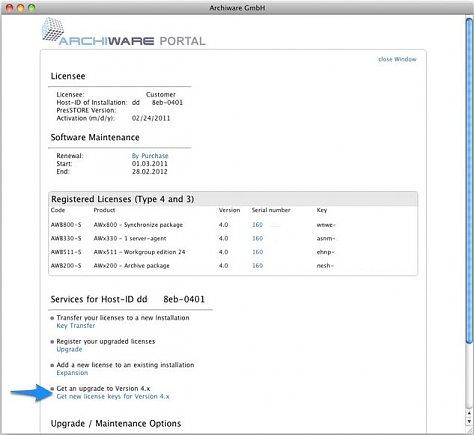Image resolution: width=474 pixels, height=435 pixels.
Task: Click the Activation date 02/24/2011
Action: click(151, 118)
